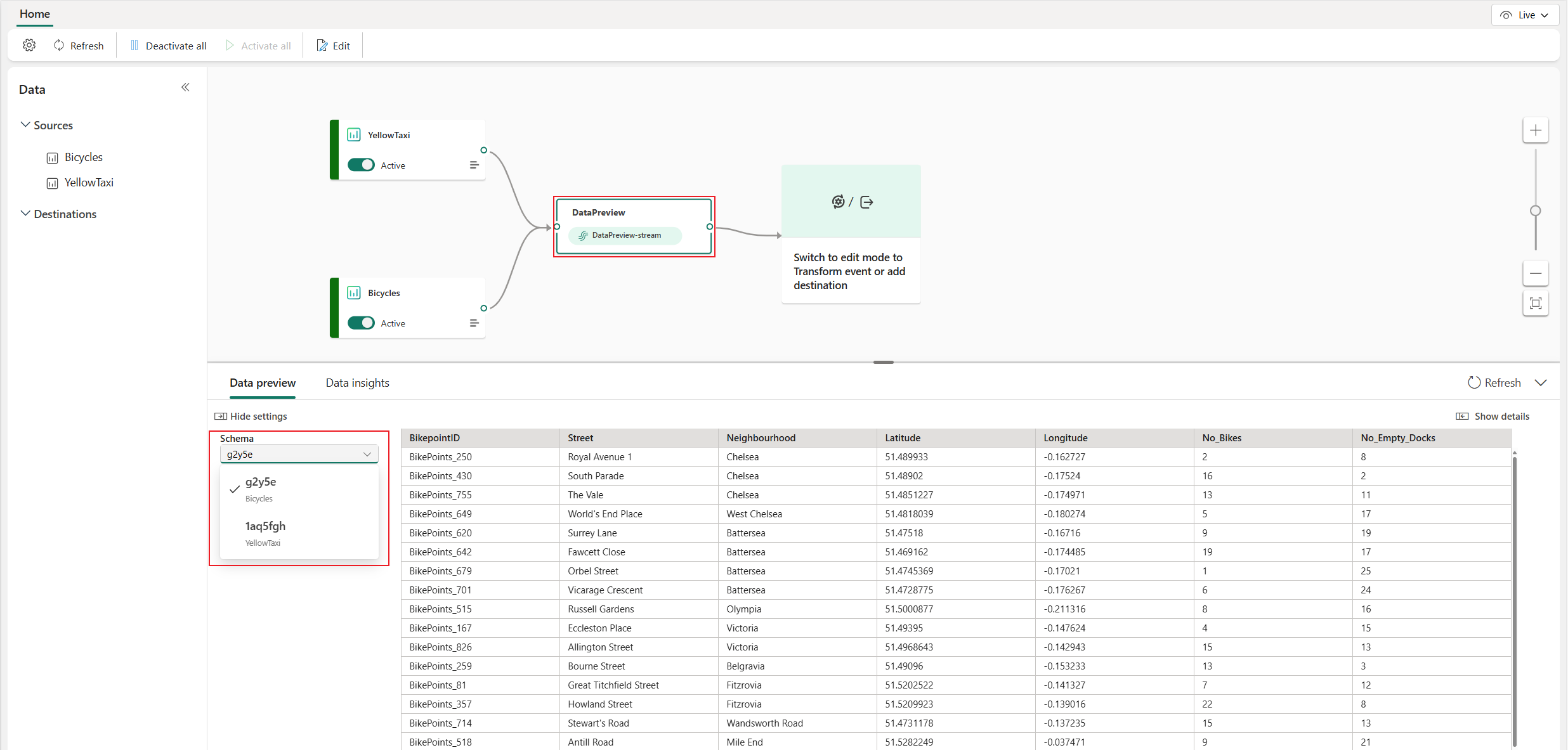
Task: Click the fit to view icon
Action: pyautogui.click(x=1536, y=303)
